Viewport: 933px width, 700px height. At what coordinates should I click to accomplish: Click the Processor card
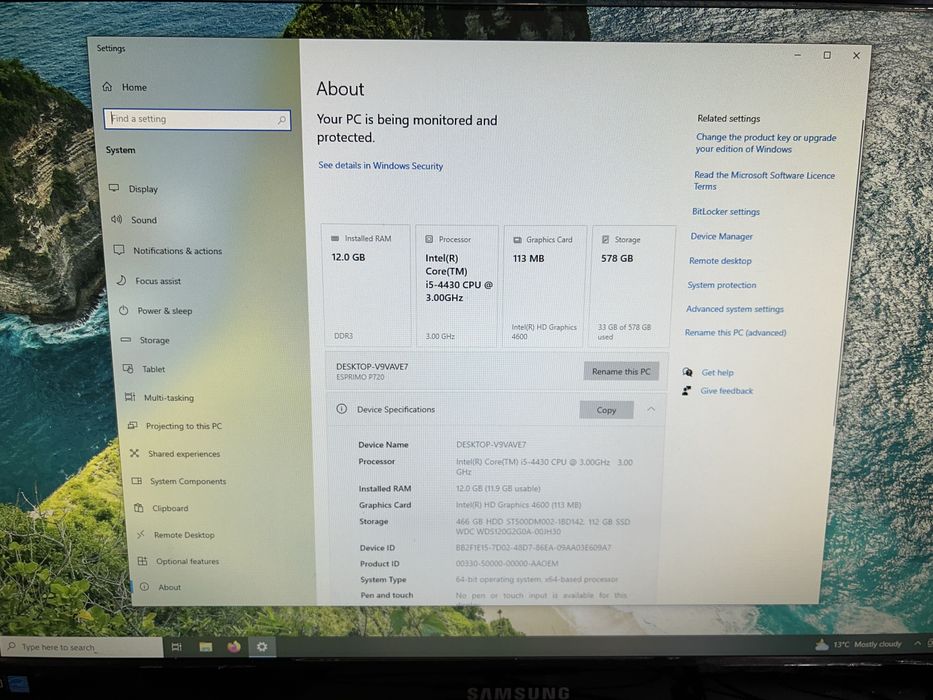click(456, 286)
